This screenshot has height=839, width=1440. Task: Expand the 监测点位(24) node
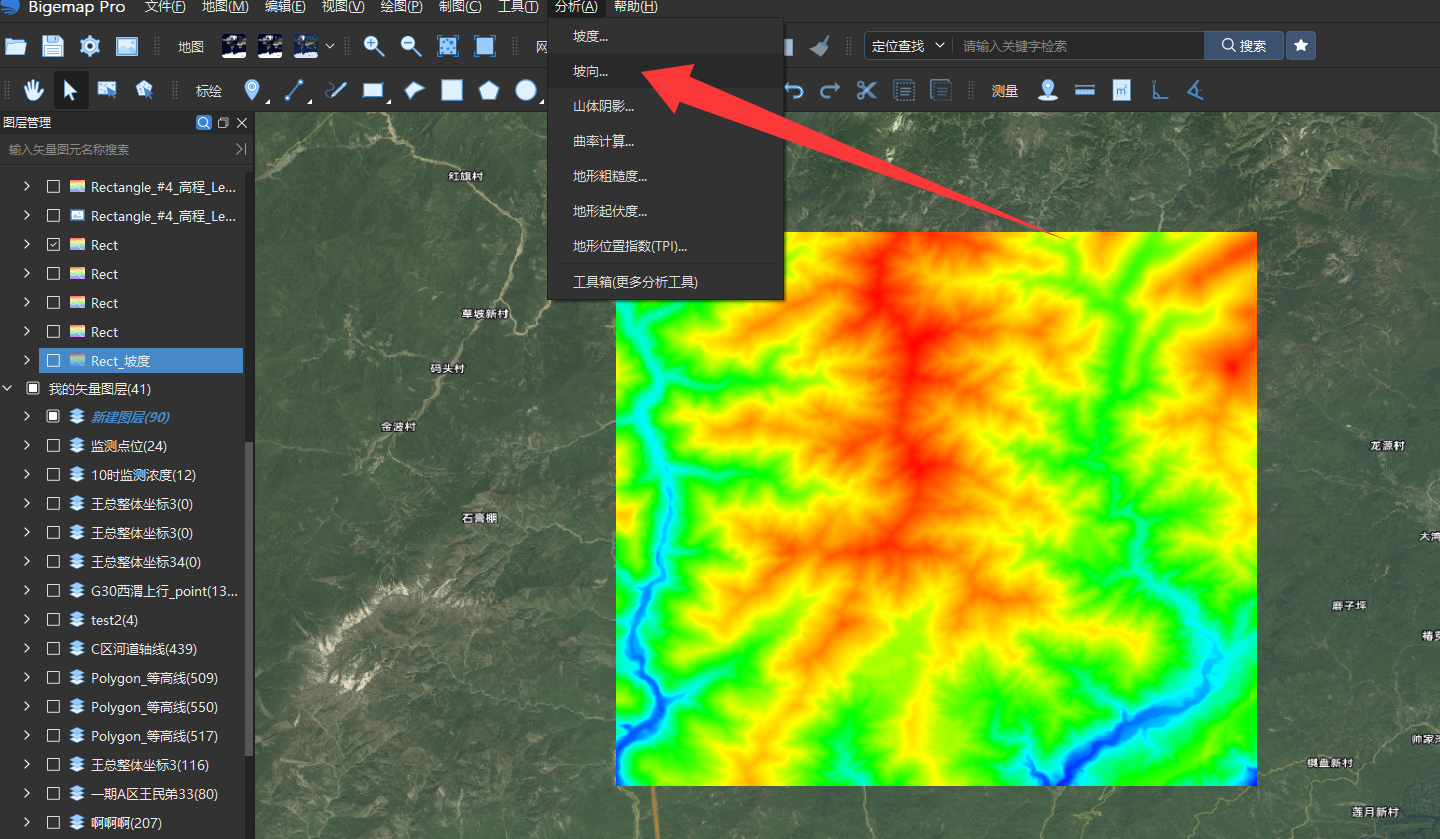click(27, 446)
